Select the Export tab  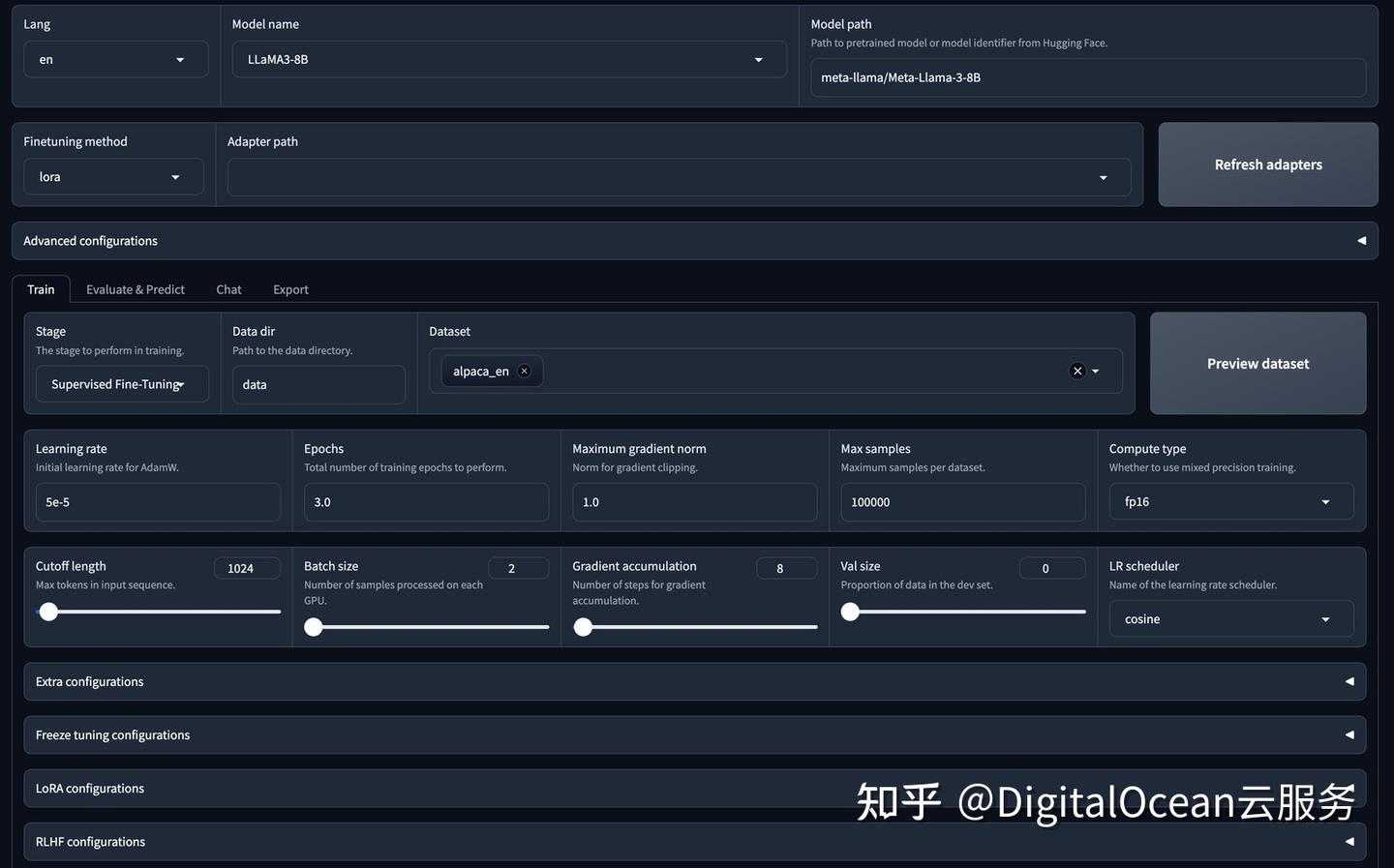(x=289, y=288)
